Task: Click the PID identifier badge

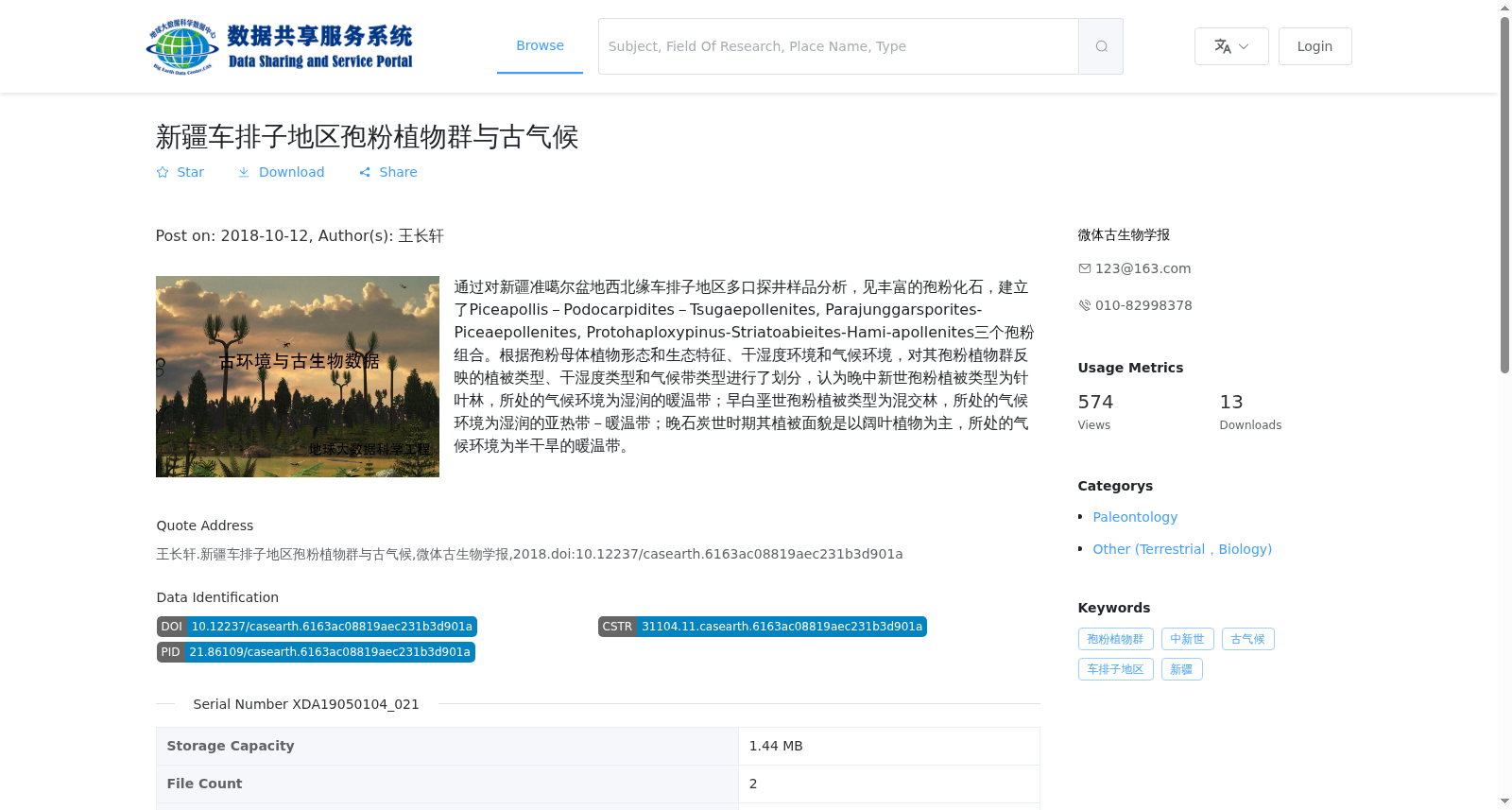Action: coord(316,652)
